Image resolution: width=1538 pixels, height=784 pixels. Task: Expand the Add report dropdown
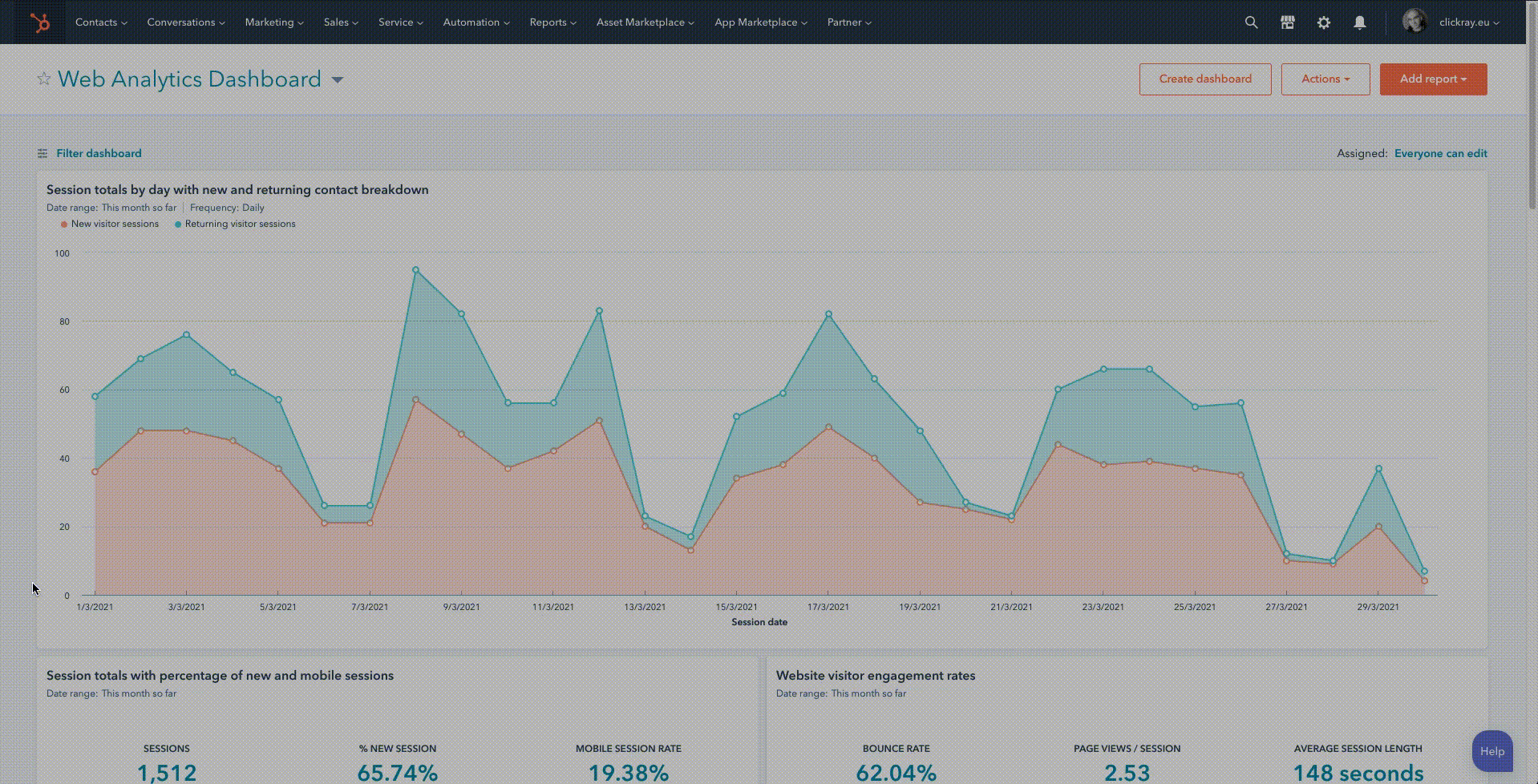click(1433, 79)
